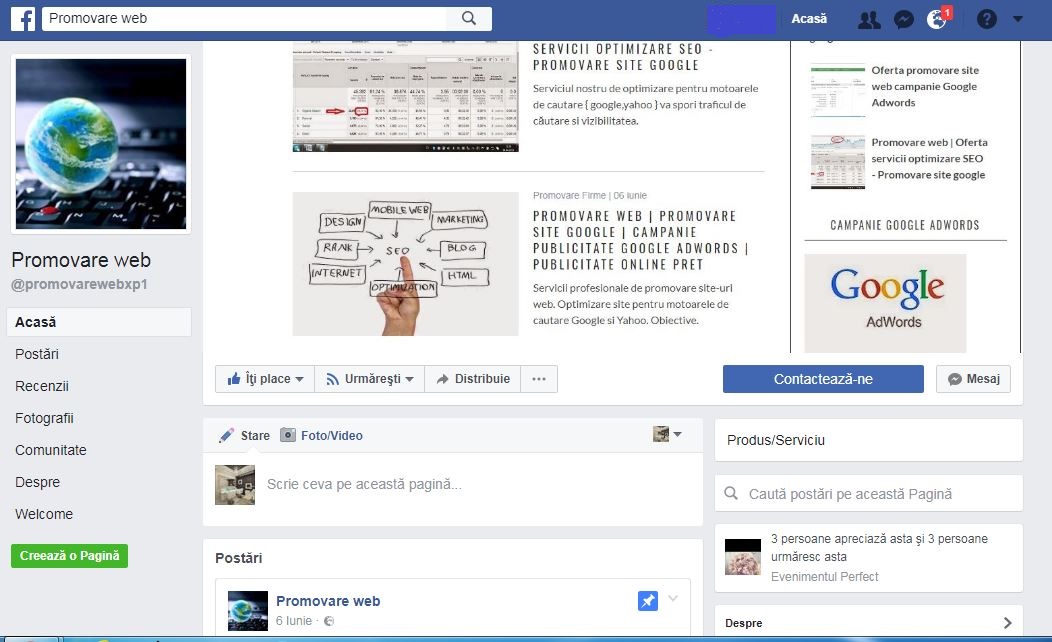Open the Messenger icon in the top bar

904,19
